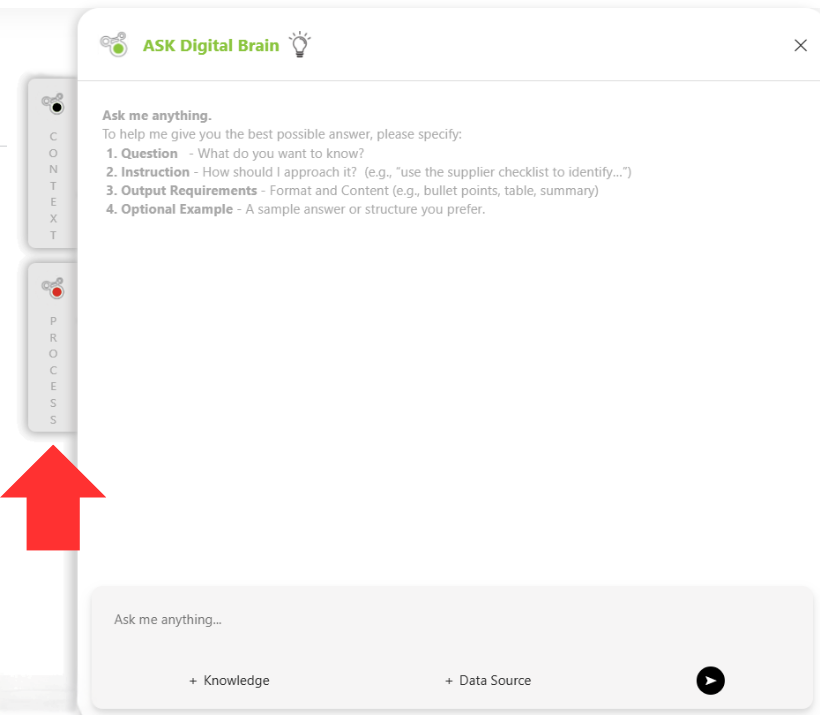This screenshot has width=821, height=715.
Task: Add a Knowledge source
Action: [x=229, y=681]
